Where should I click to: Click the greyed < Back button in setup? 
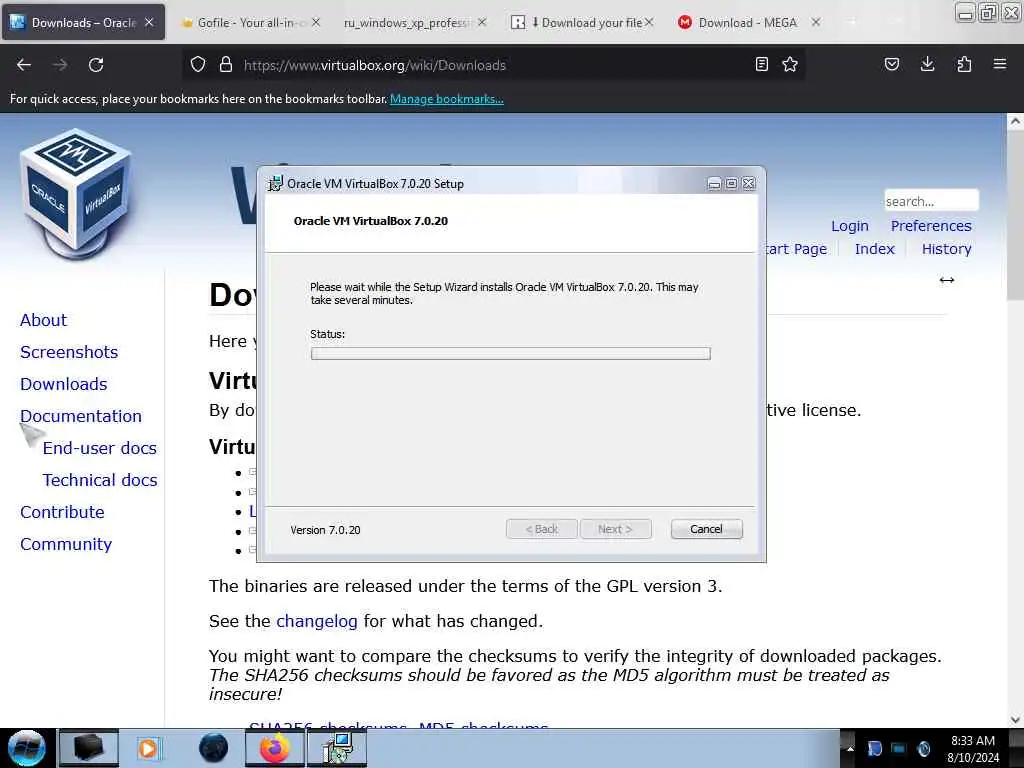point(541,529)
